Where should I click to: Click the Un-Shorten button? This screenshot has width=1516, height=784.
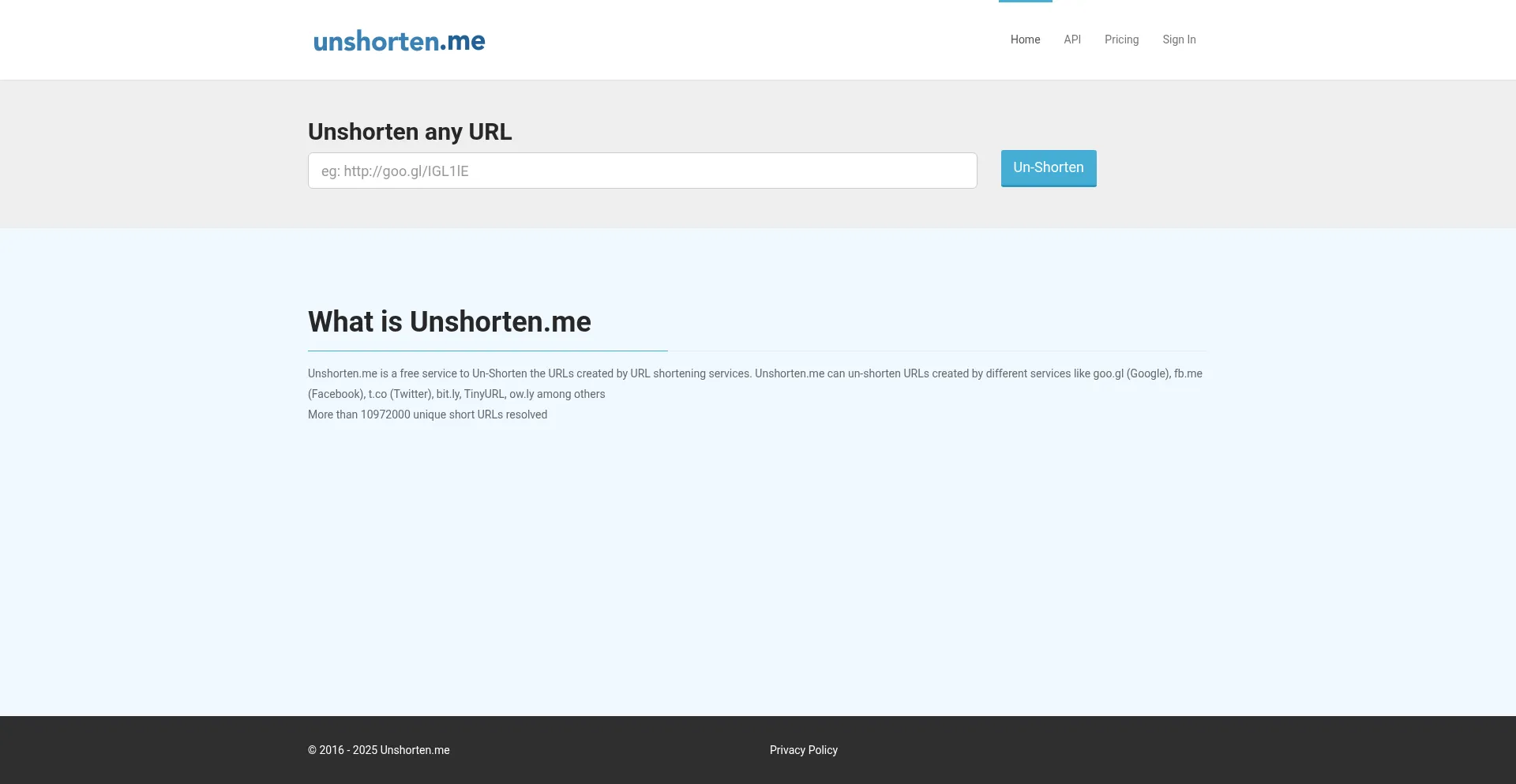pyautogui.click(x=1048, y=167)
